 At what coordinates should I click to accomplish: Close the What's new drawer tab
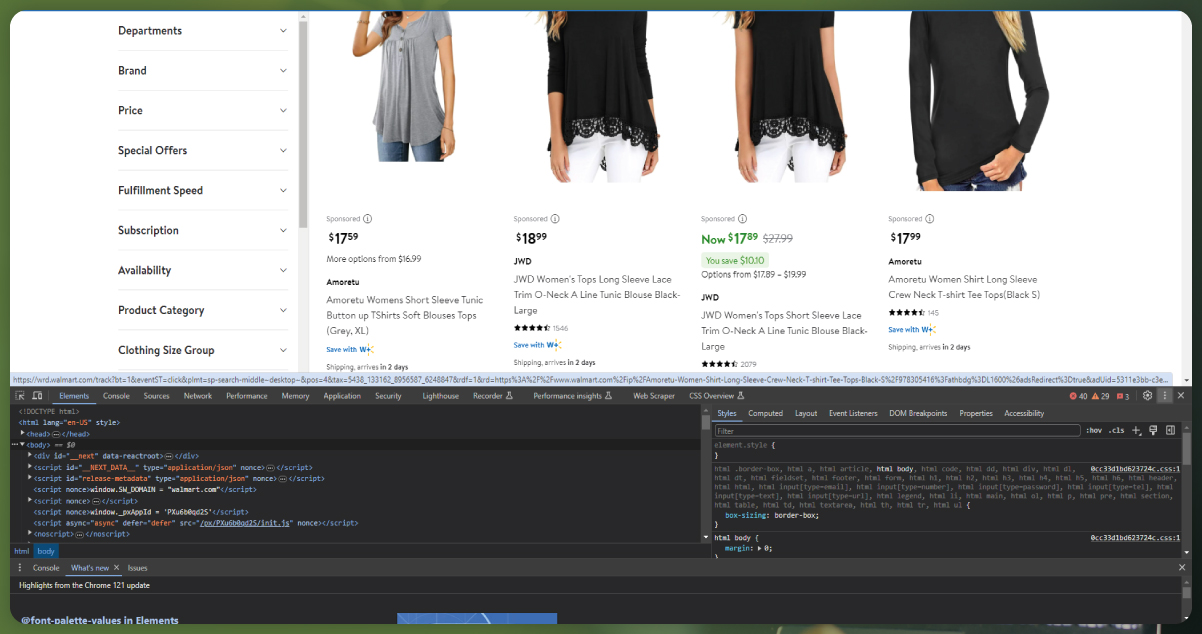tap(116, 567)
